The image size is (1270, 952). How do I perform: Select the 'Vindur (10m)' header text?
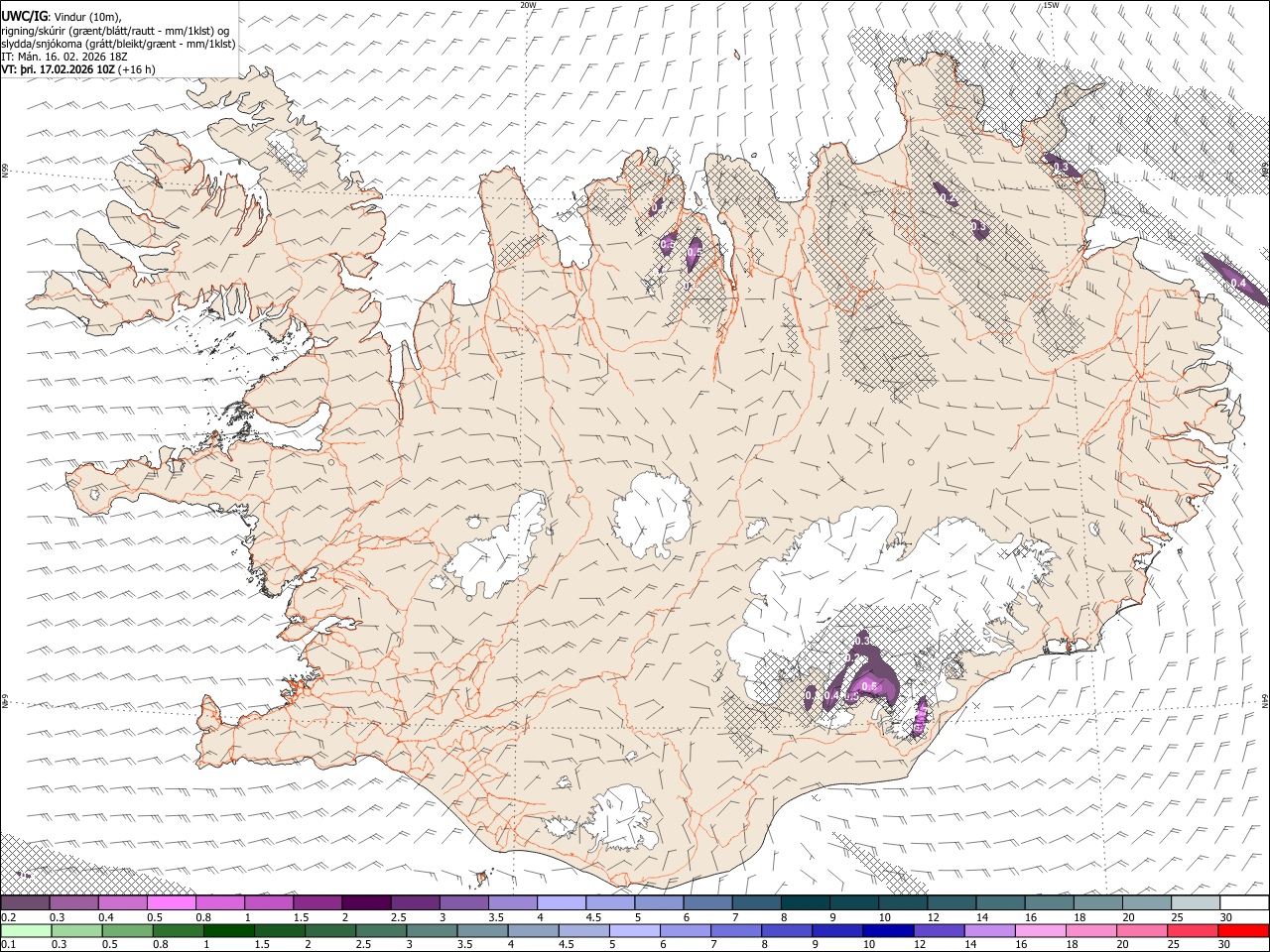point(87,16)
